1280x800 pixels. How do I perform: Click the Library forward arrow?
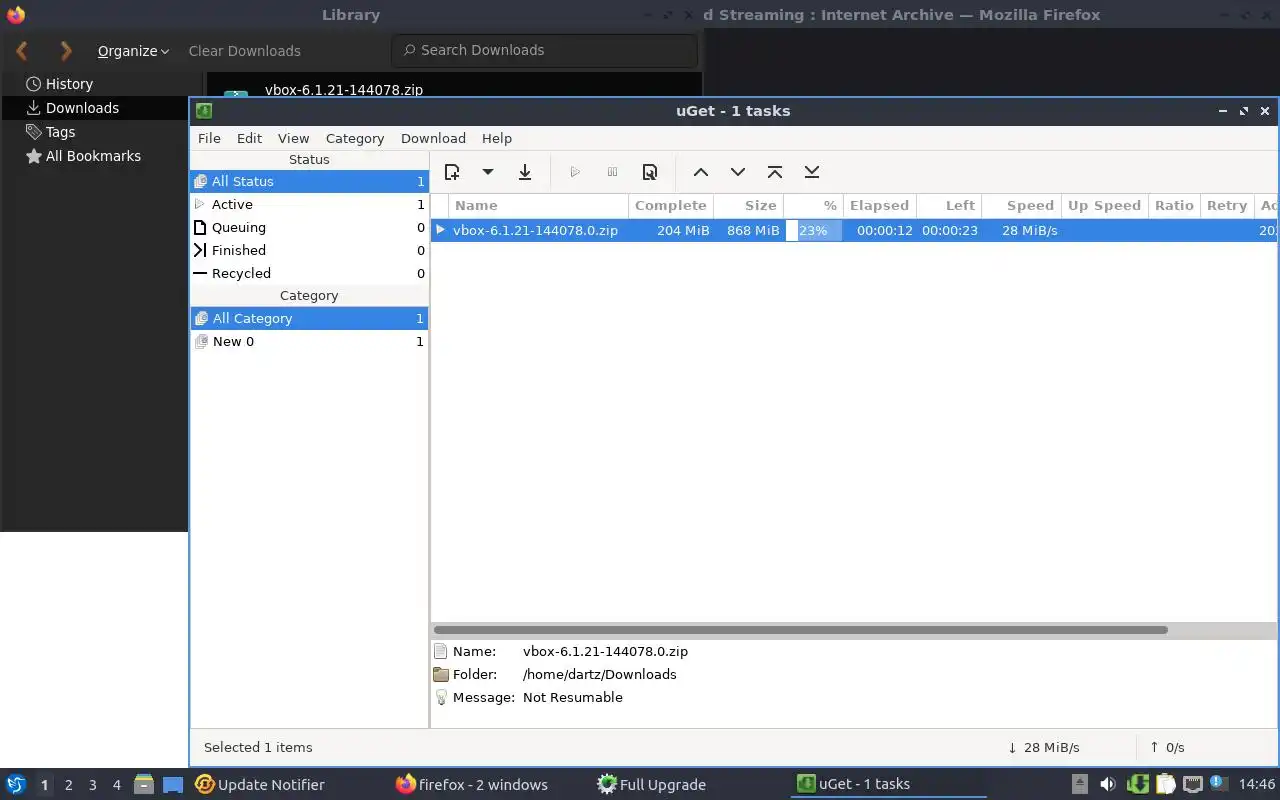[66, 50]
